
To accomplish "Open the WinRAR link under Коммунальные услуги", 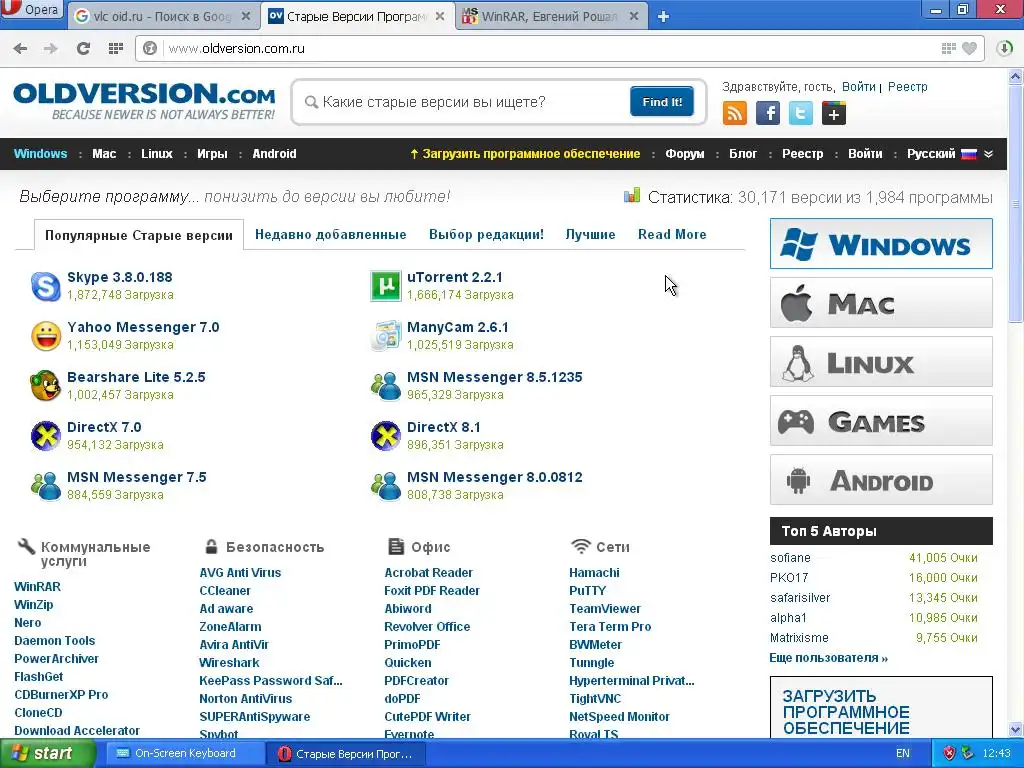I will (37, 586).
